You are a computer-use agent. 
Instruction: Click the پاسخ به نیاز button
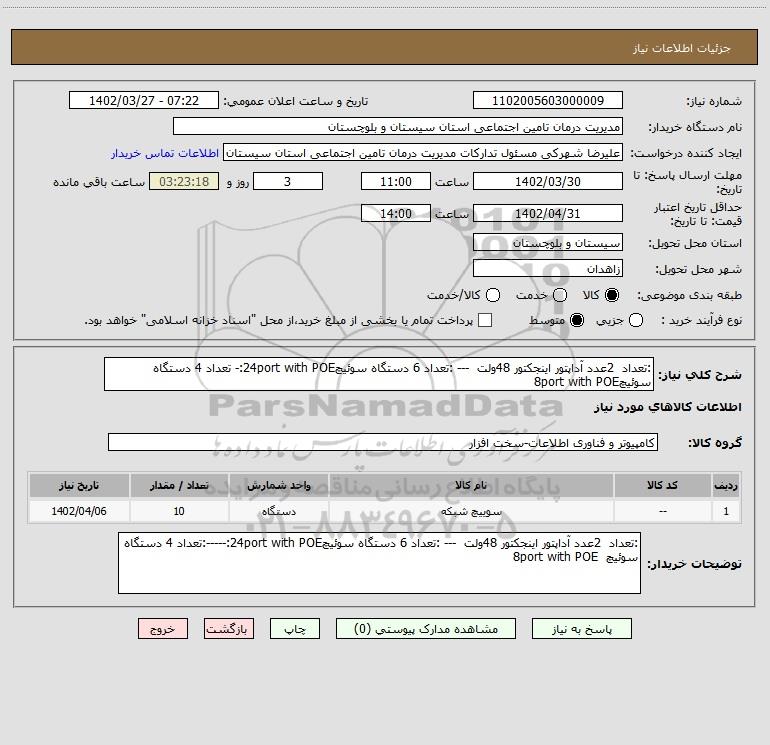click(582, 629)
